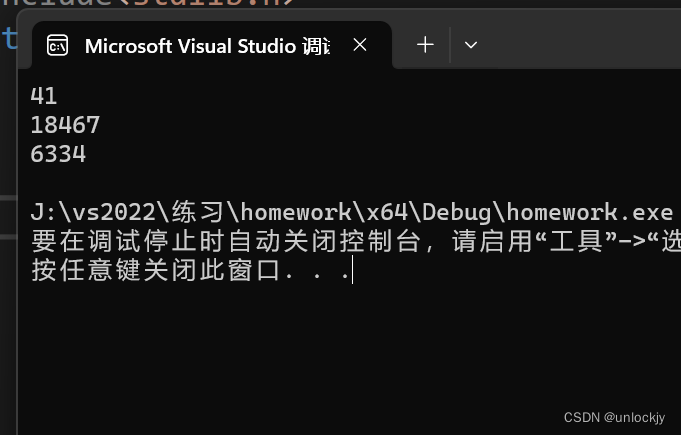Place cursor at the blinking text caret
This screenshot has height=435, width=681.
(x=352, y=270)
